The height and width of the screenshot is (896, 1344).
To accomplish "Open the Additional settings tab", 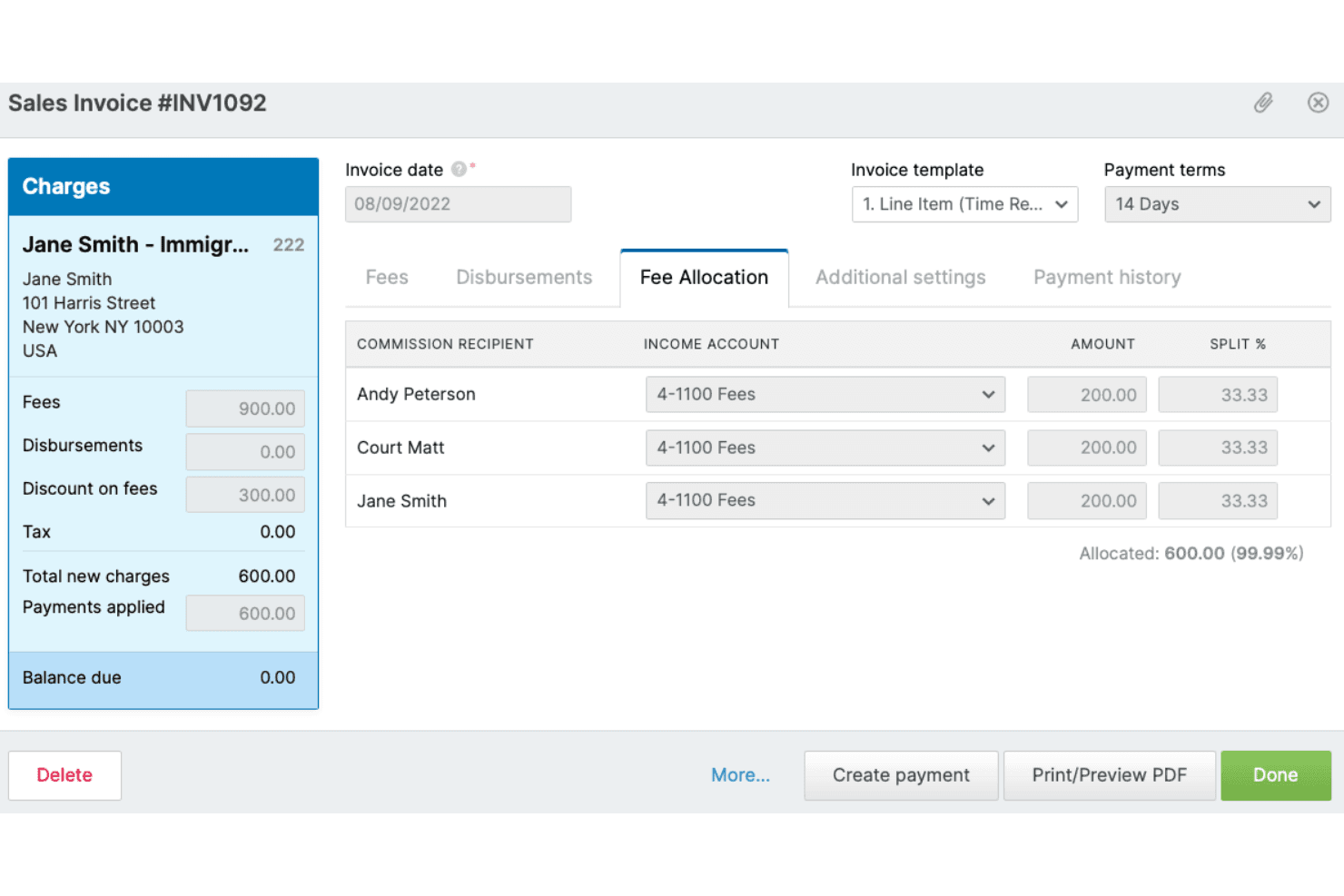I will [901, 278].
